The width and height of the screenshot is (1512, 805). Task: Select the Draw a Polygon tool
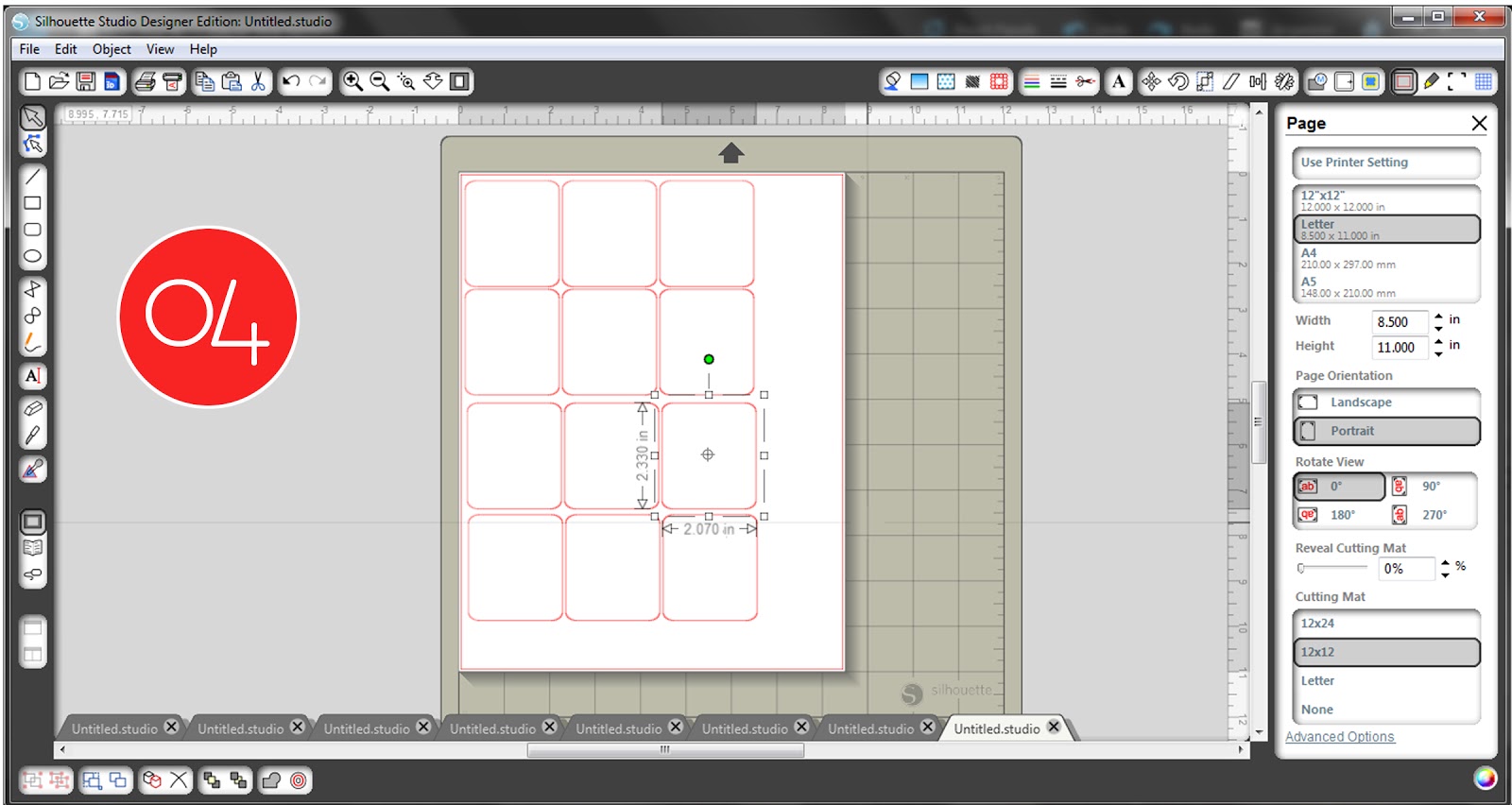(33, 289)
